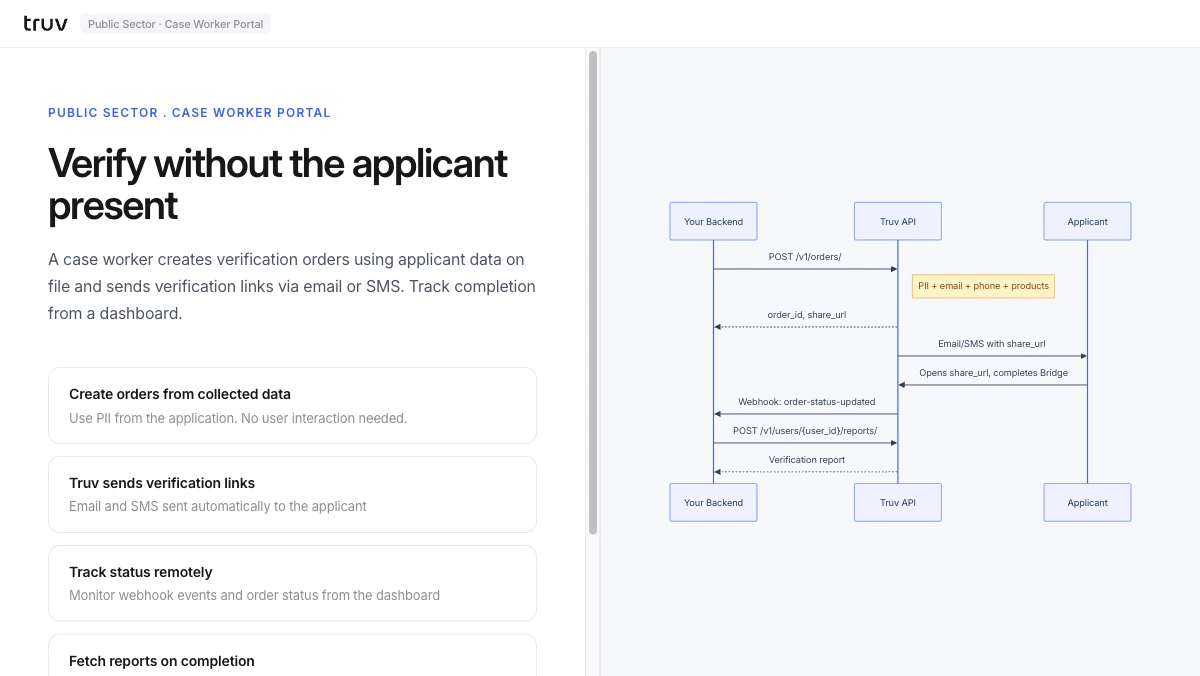Viewport: 1200px width, 676px height.
Task: Click the top Applicant diagram box
Action: coord(1087,222)
